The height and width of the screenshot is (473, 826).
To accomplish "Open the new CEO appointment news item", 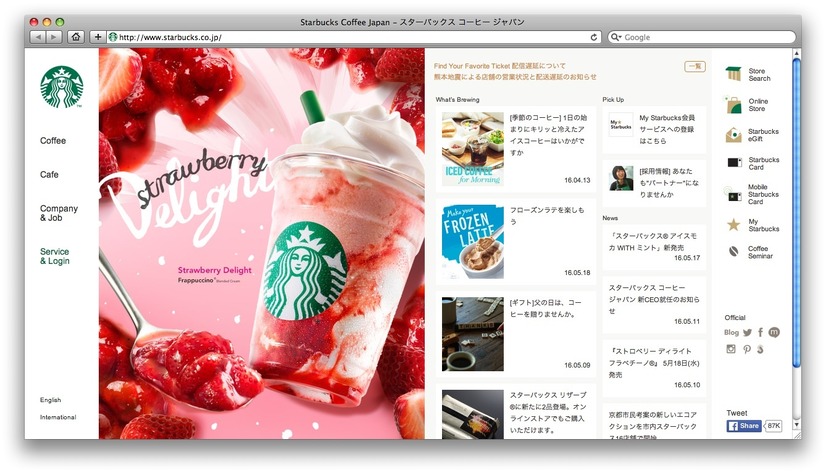I will click(x=654, y=305).
